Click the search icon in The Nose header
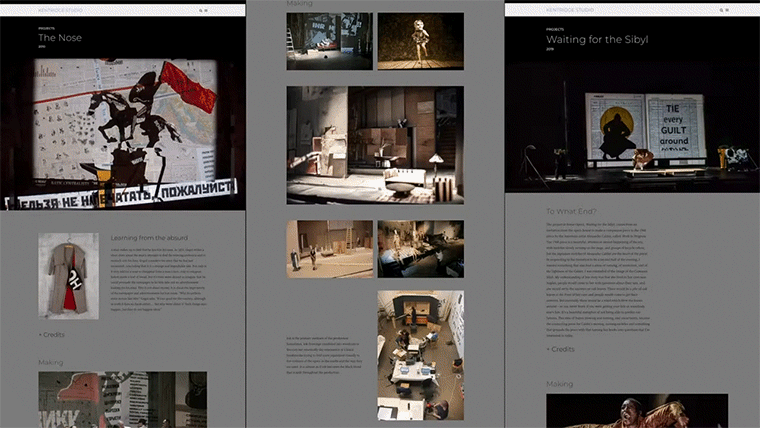 click(200, 10)
